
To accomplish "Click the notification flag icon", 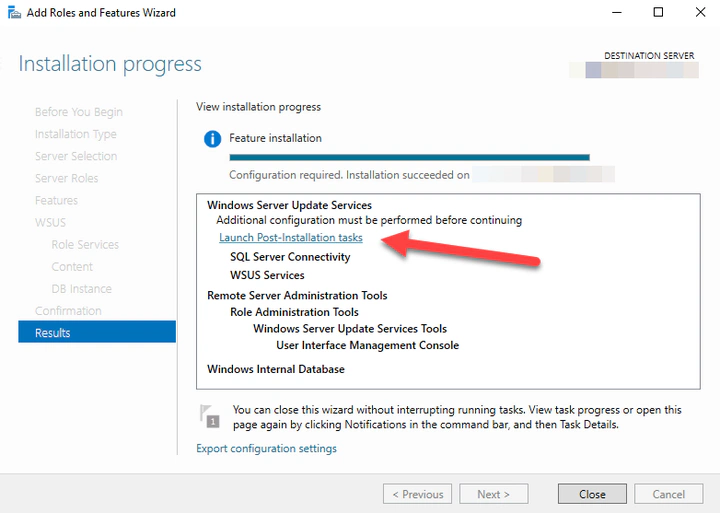I will click(x=209, y=416).
